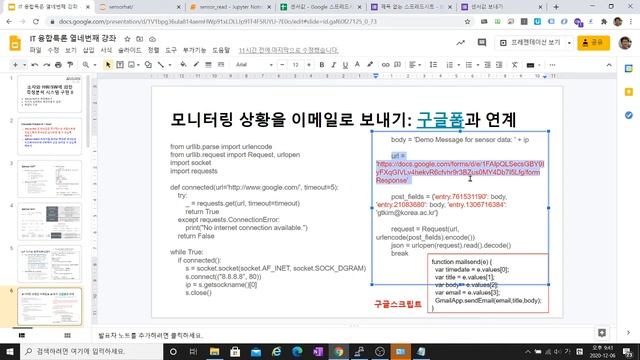640x360 pixels.
Task: Click the insert link icon
Action: coord(385,65)
